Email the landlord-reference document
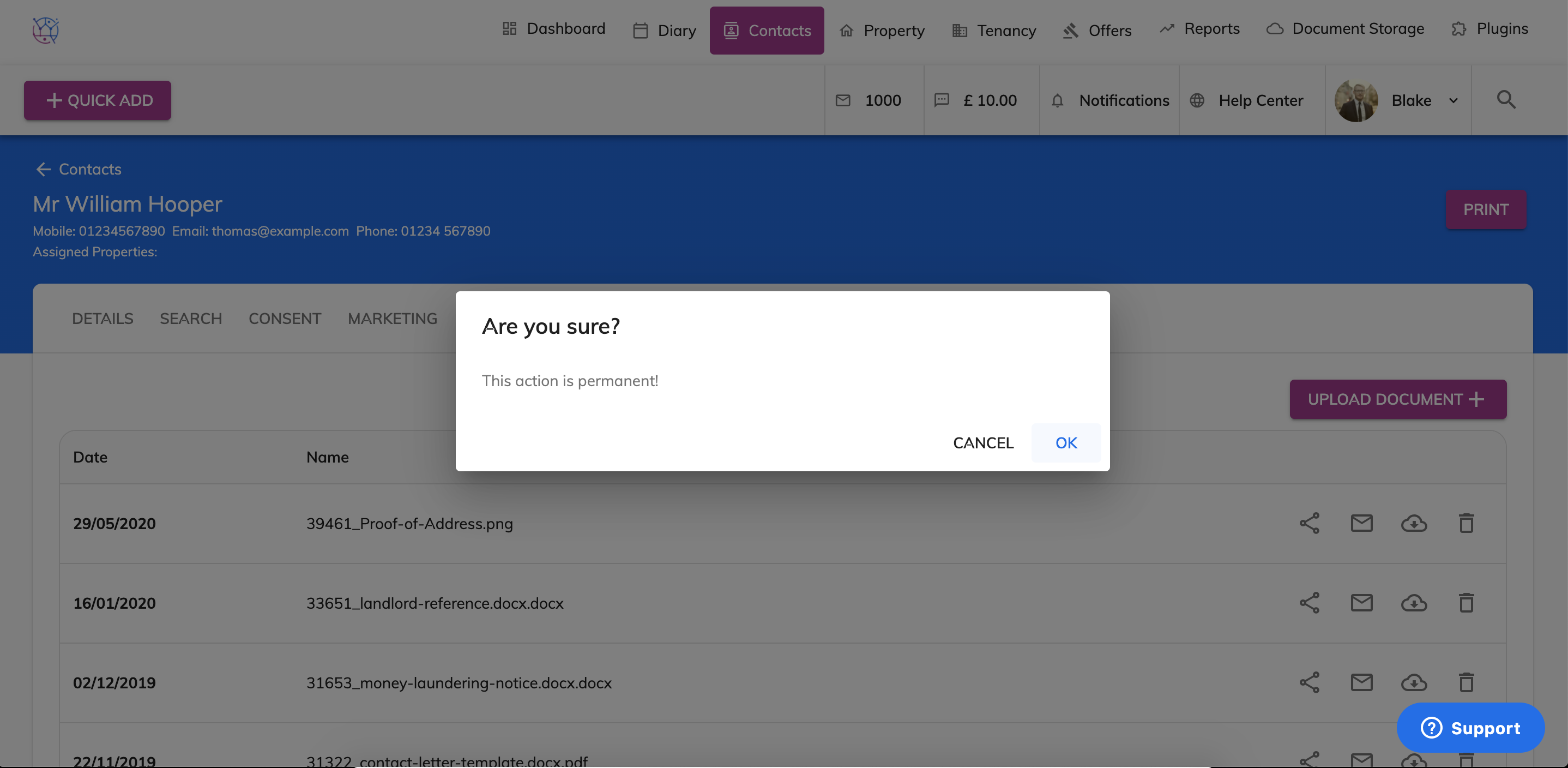Viewport: 1568px width, 768px height. (1362, 603)
